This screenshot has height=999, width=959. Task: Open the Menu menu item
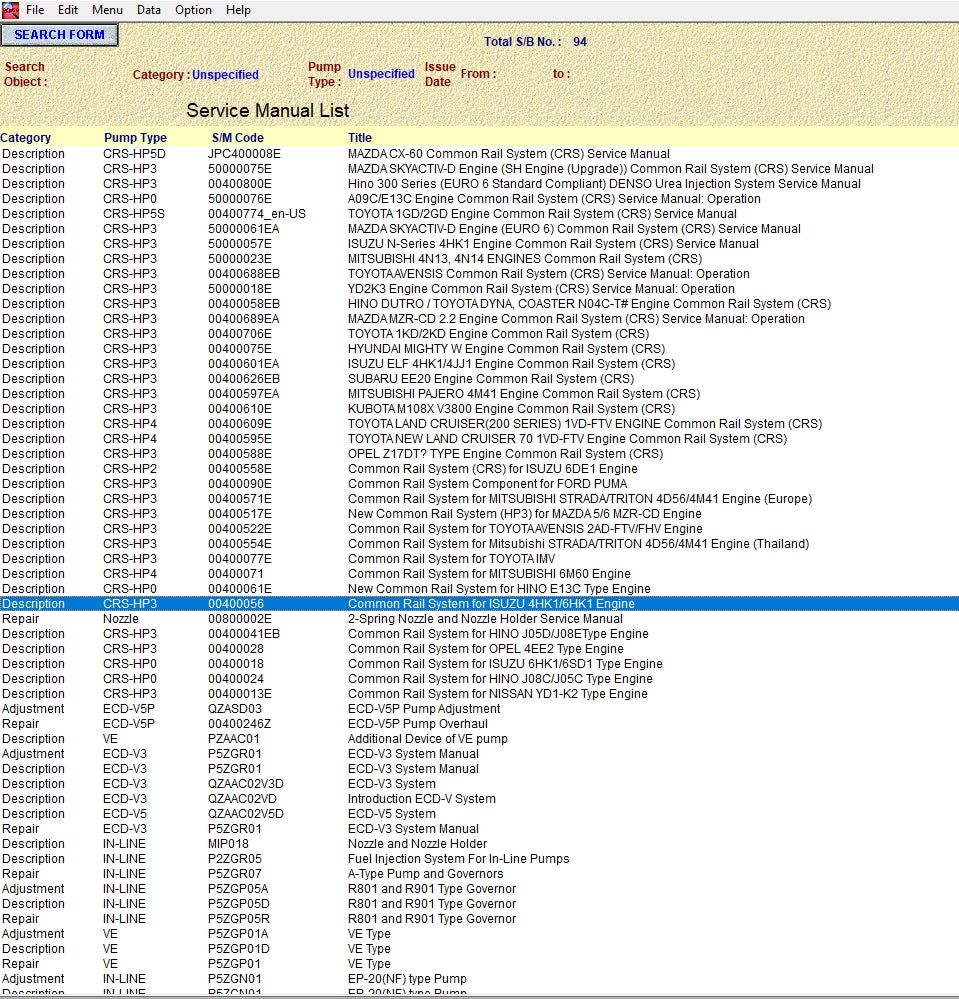pyautogui.click(x=107, y=10)
